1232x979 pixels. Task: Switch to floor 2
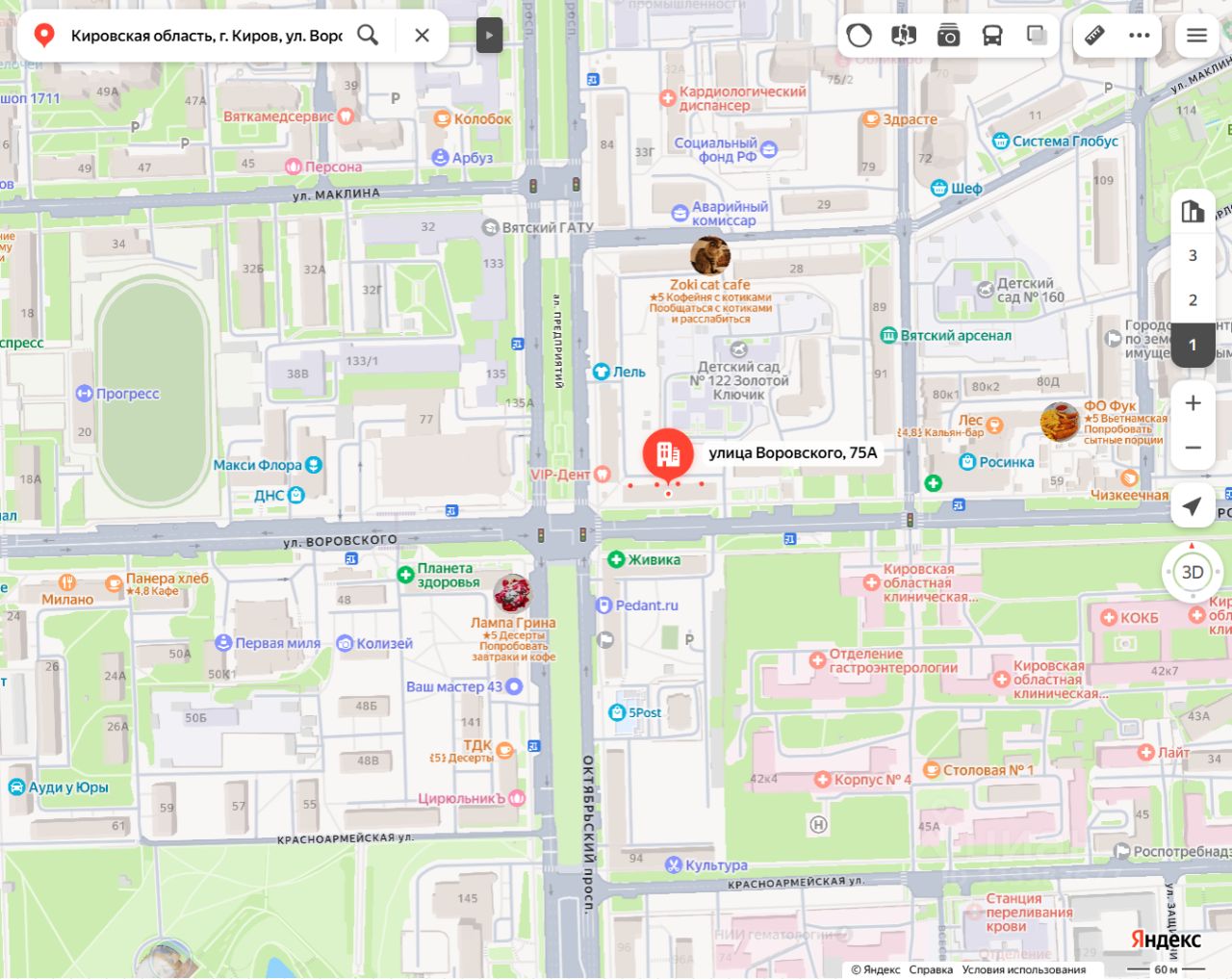tap(1193, 299)
